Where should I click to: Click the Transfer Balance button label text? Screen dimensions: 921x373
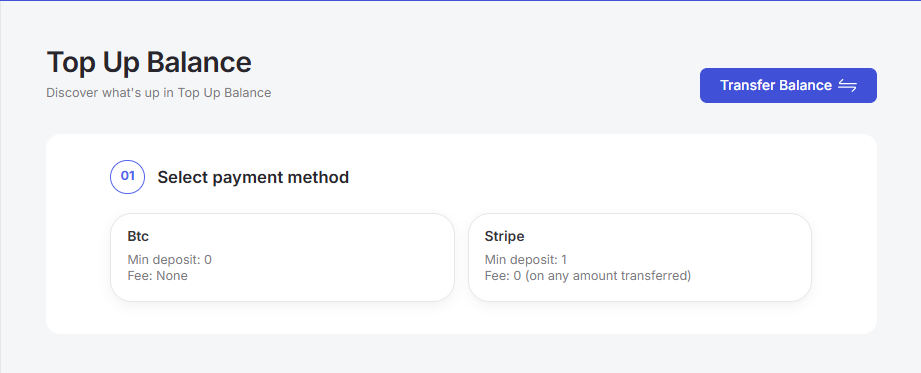[x=776, y=85]
